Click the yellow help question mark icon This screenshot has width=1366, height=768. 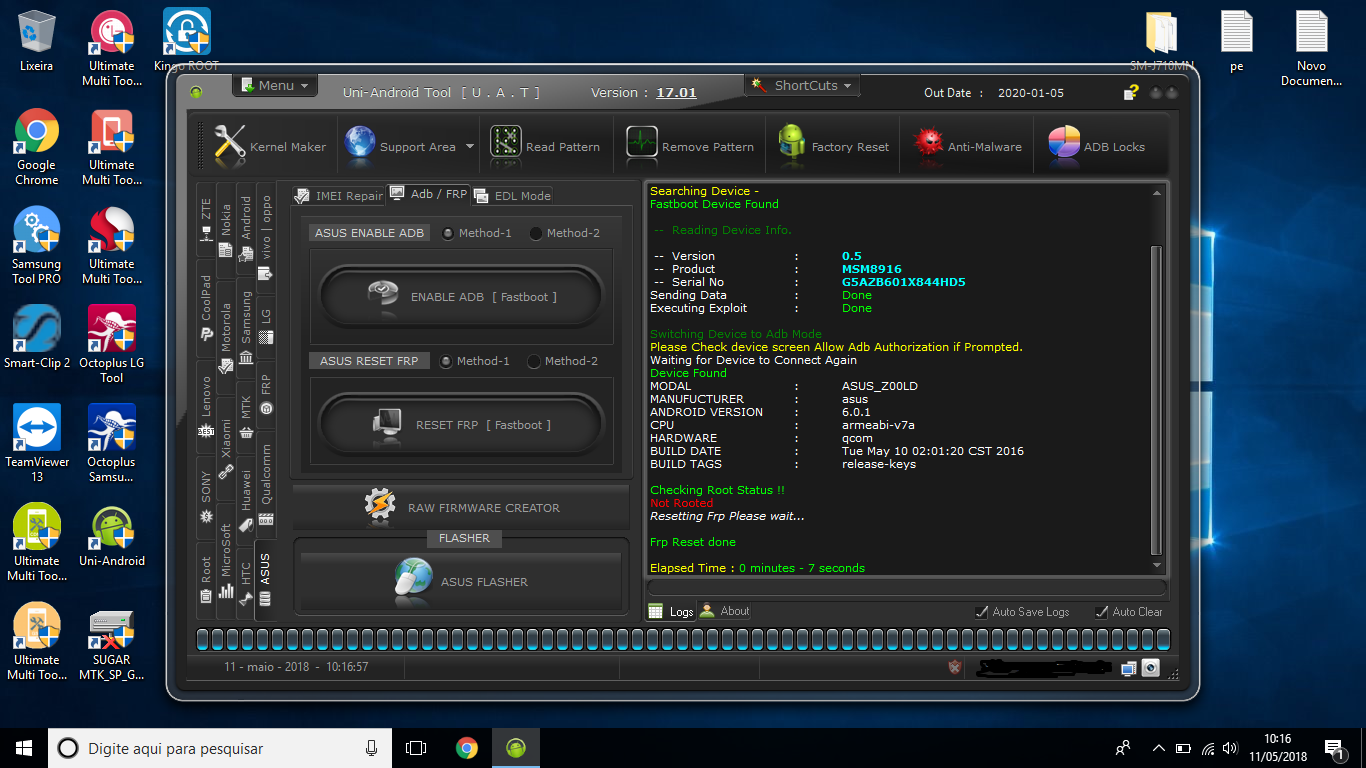1131,92
